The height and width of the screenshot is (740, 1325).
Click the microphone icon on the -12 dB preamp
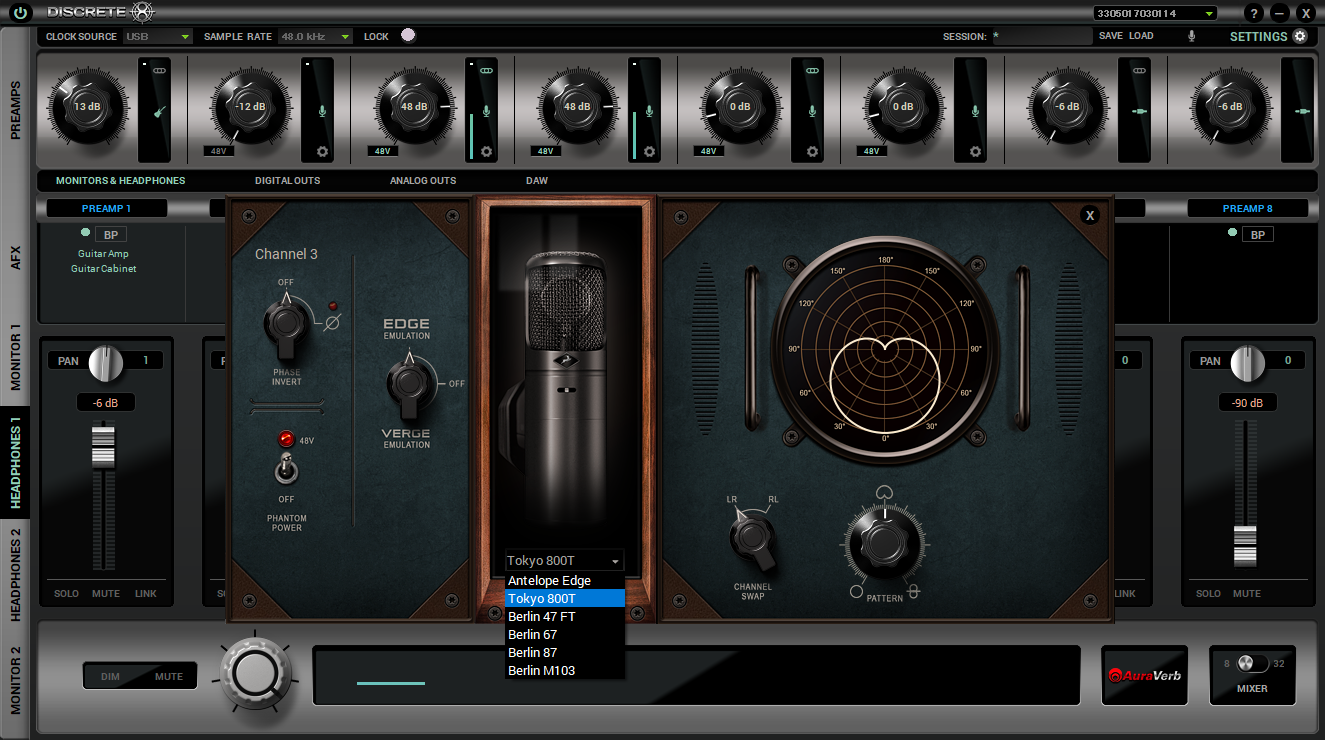322,111
